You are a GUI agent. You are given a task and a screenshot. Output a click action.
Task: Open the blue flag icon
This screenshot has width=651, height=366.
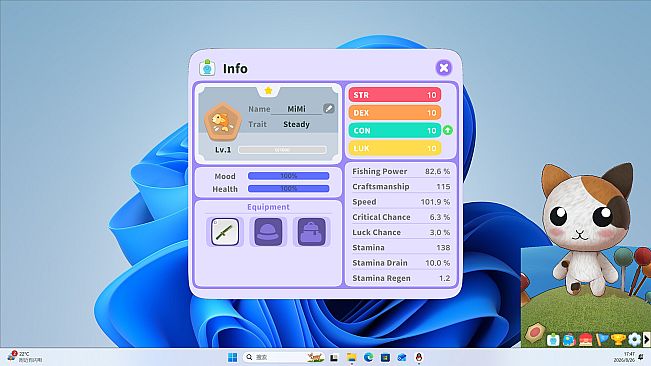(x=602, y=340)
